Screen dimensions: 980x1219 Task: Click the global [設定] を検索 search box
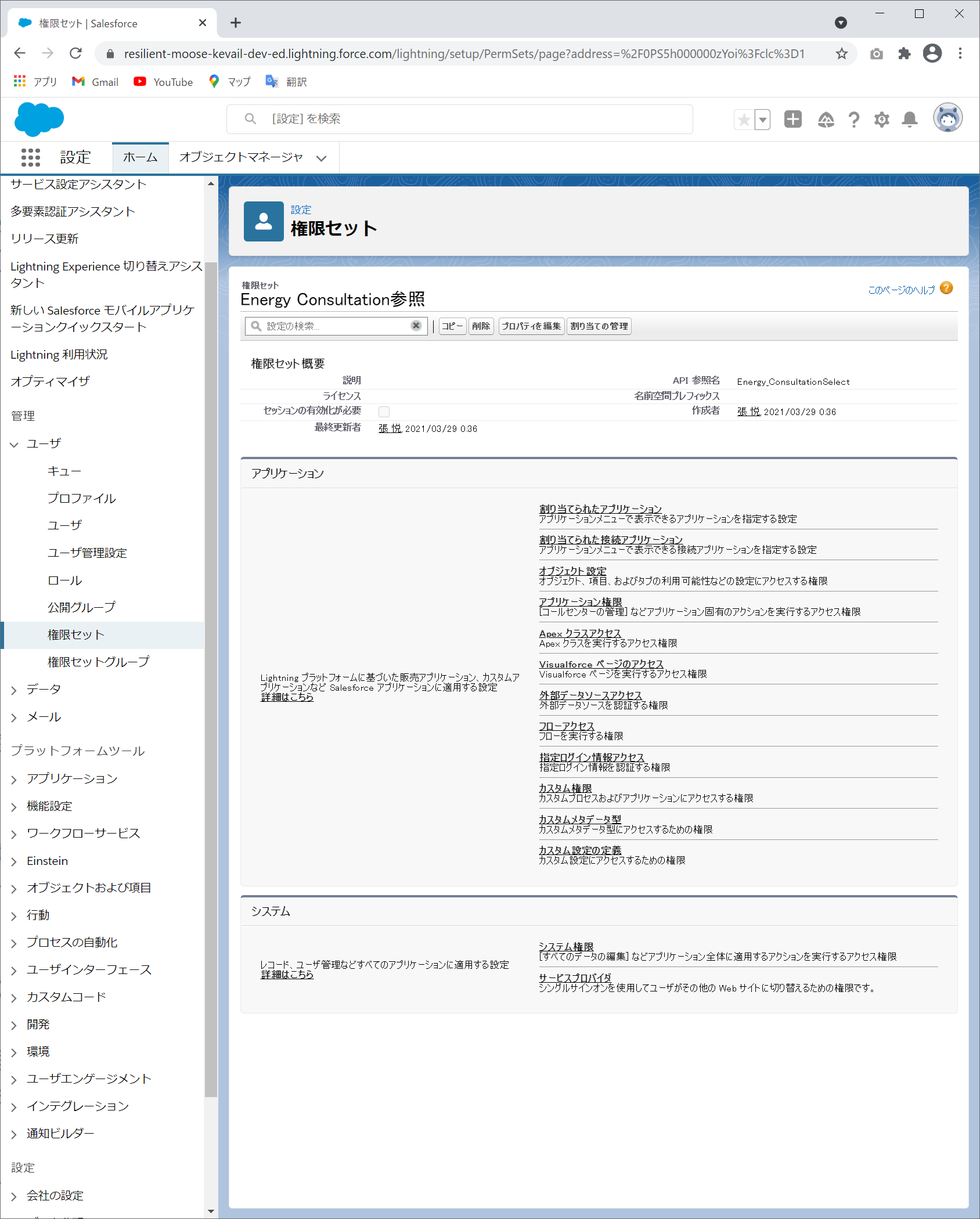pos(460,119)
